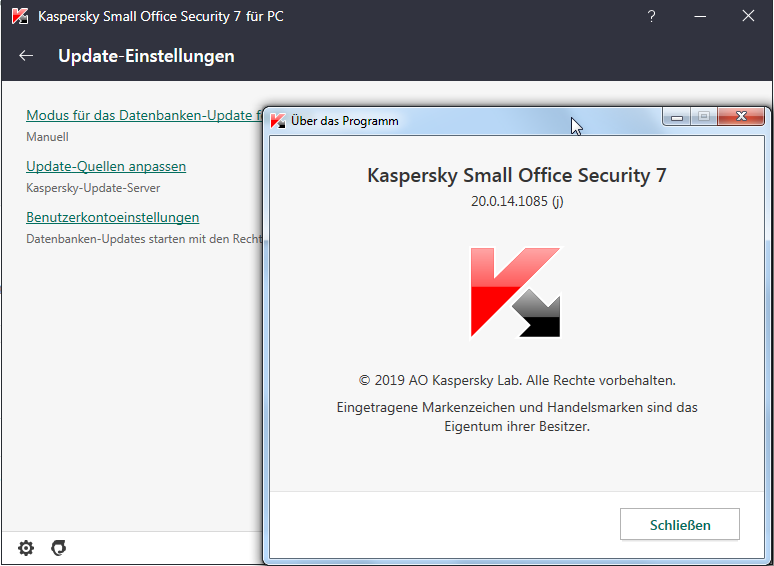Close the Kaspersky main window

click(x=748, y=16)
